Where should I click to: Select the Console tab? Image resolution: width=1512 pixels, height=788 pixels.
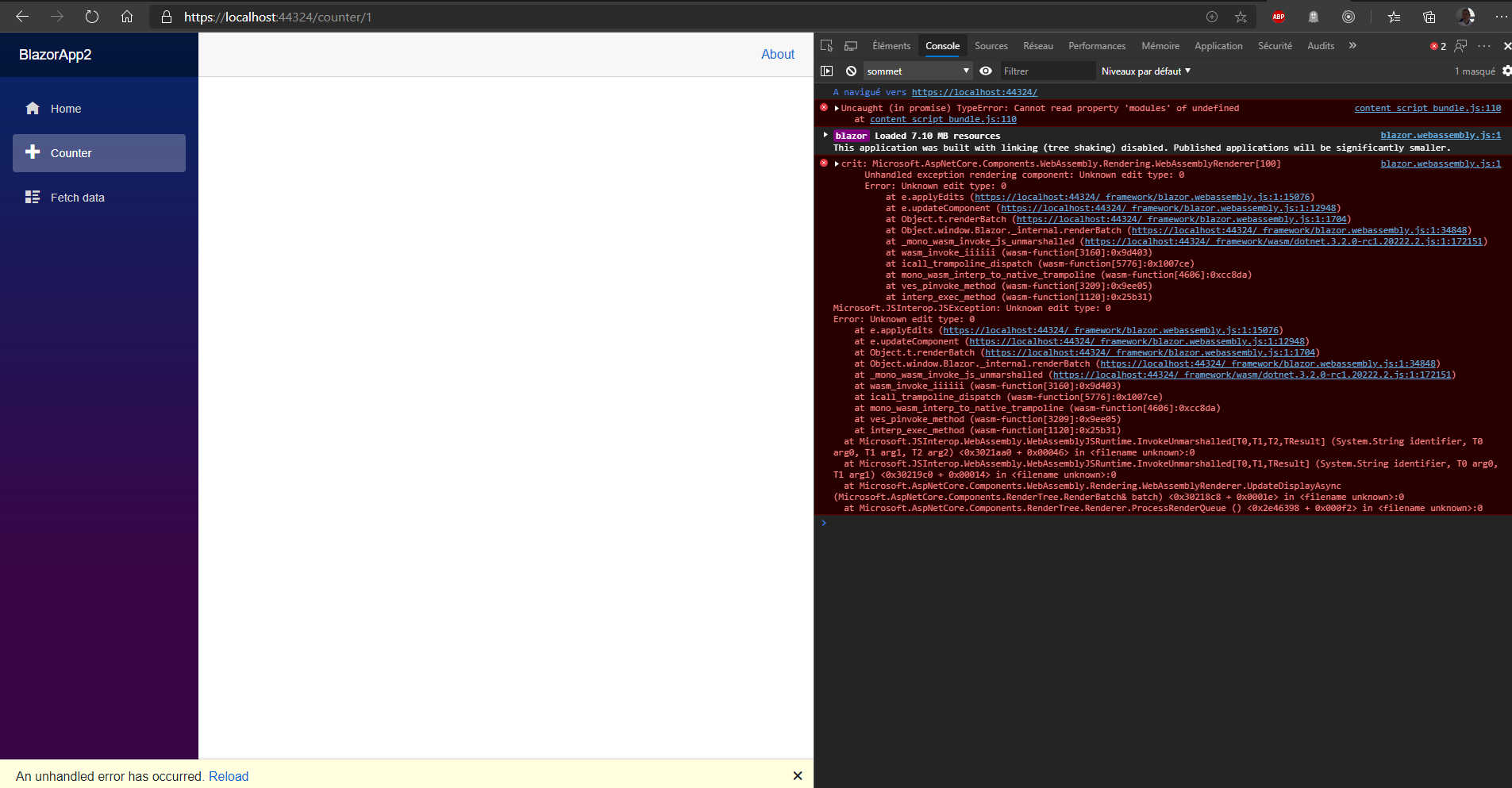(942, 46)
